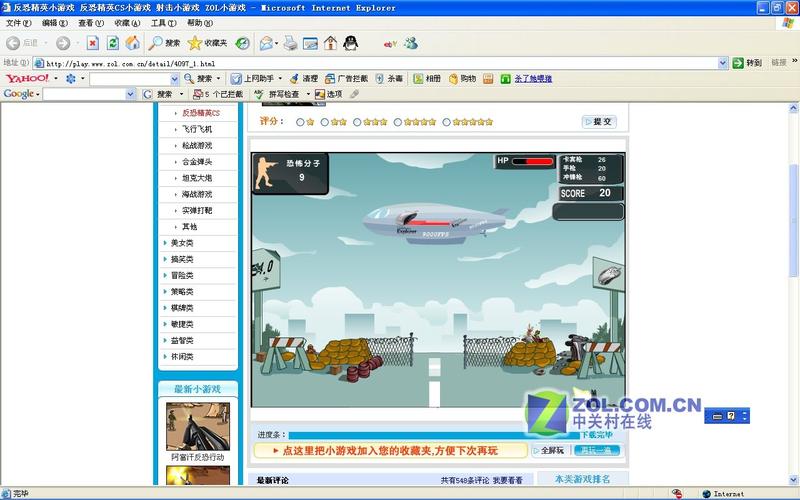This screenshot has width=800, height=500.
Task: Click the 再玩一遍 replay button
Action: (596, 451)
